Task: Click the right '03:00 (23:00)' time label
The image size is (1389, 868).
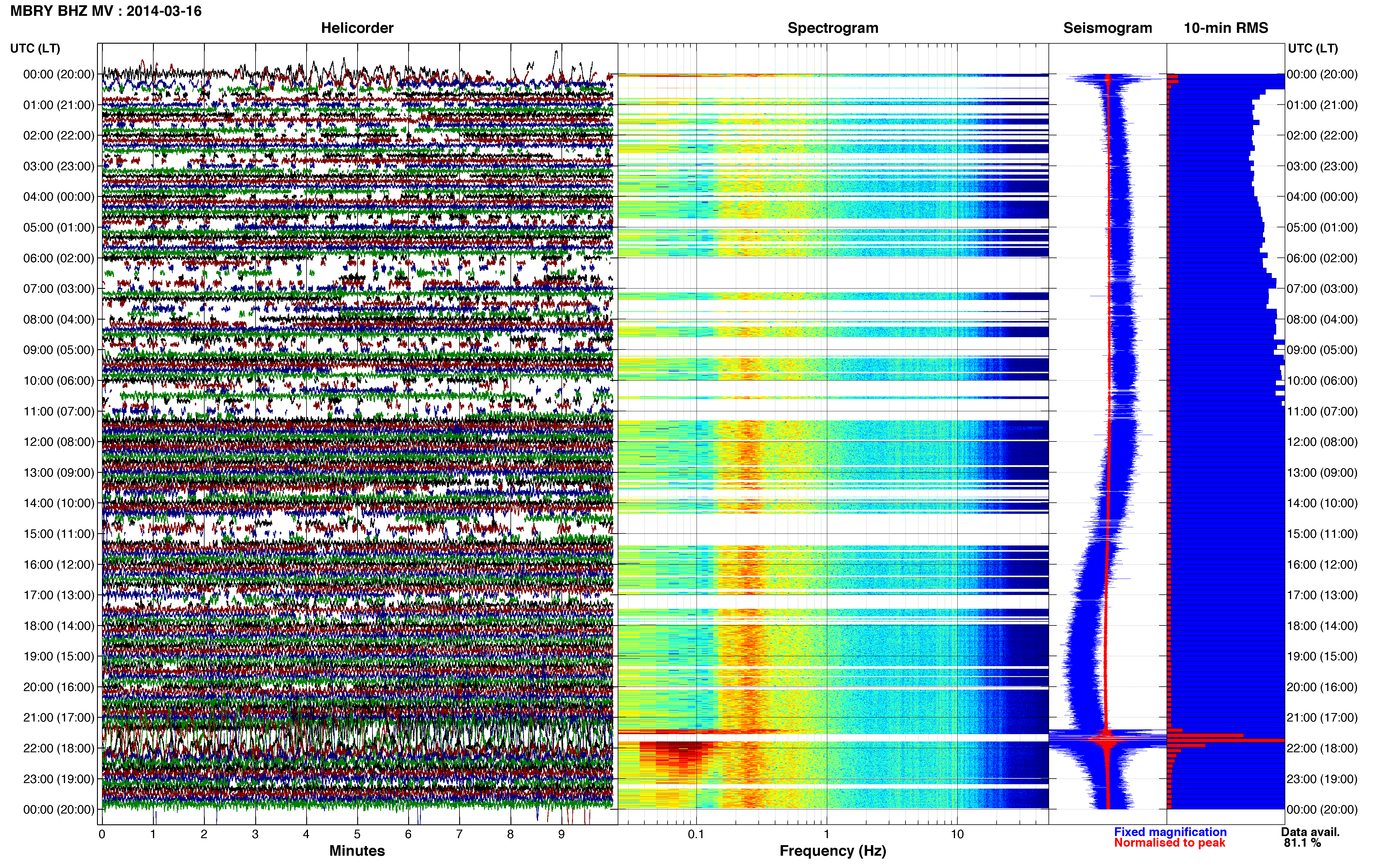Action: pyautogui.click(x=1322, y=166)
